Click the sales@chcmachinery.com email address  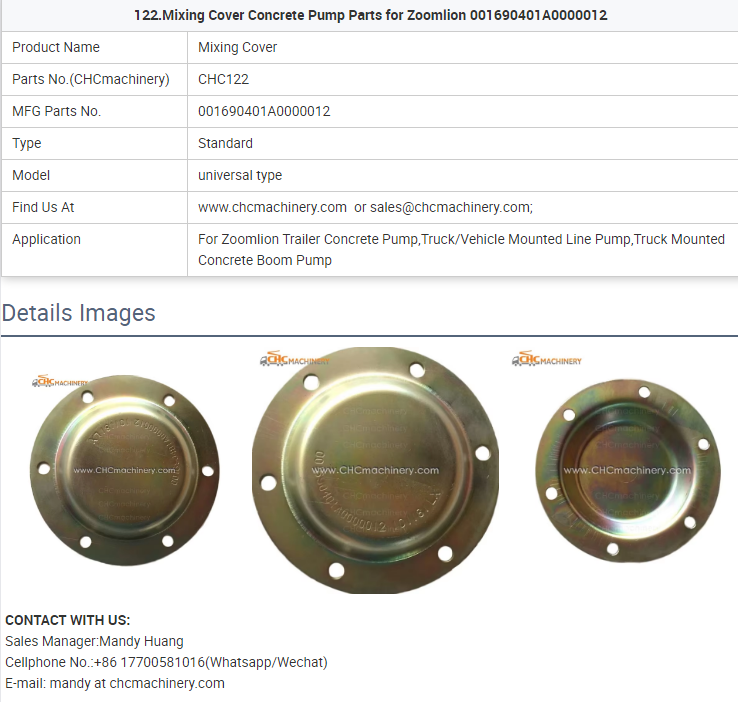[x=450, y=207]
